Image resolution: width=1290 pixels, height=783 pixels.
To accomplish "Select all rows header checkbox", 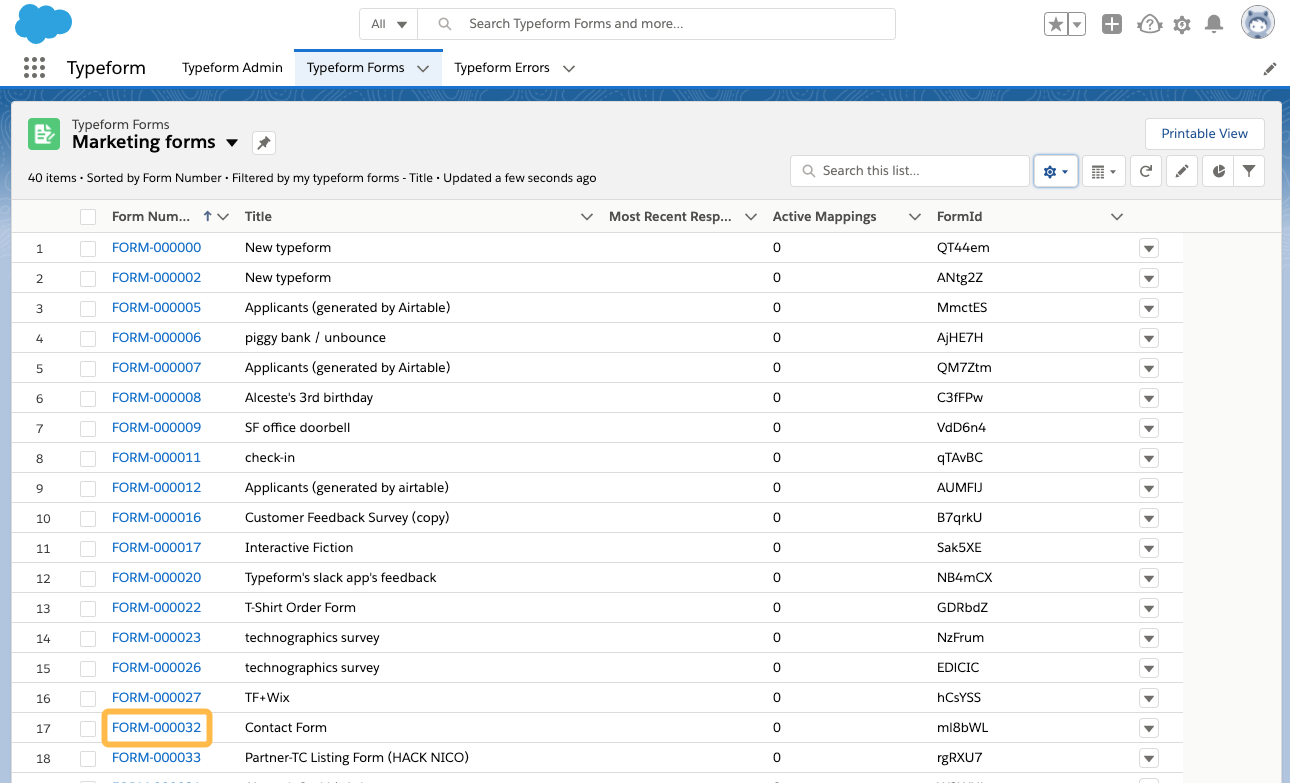I will [x=88, y=217].
